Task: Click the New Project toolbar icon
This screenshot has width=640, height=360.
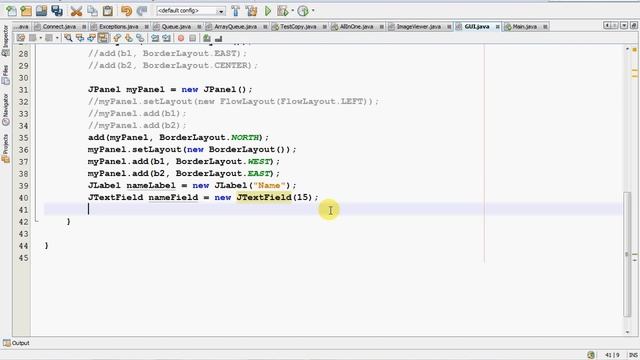Action: 26,11
